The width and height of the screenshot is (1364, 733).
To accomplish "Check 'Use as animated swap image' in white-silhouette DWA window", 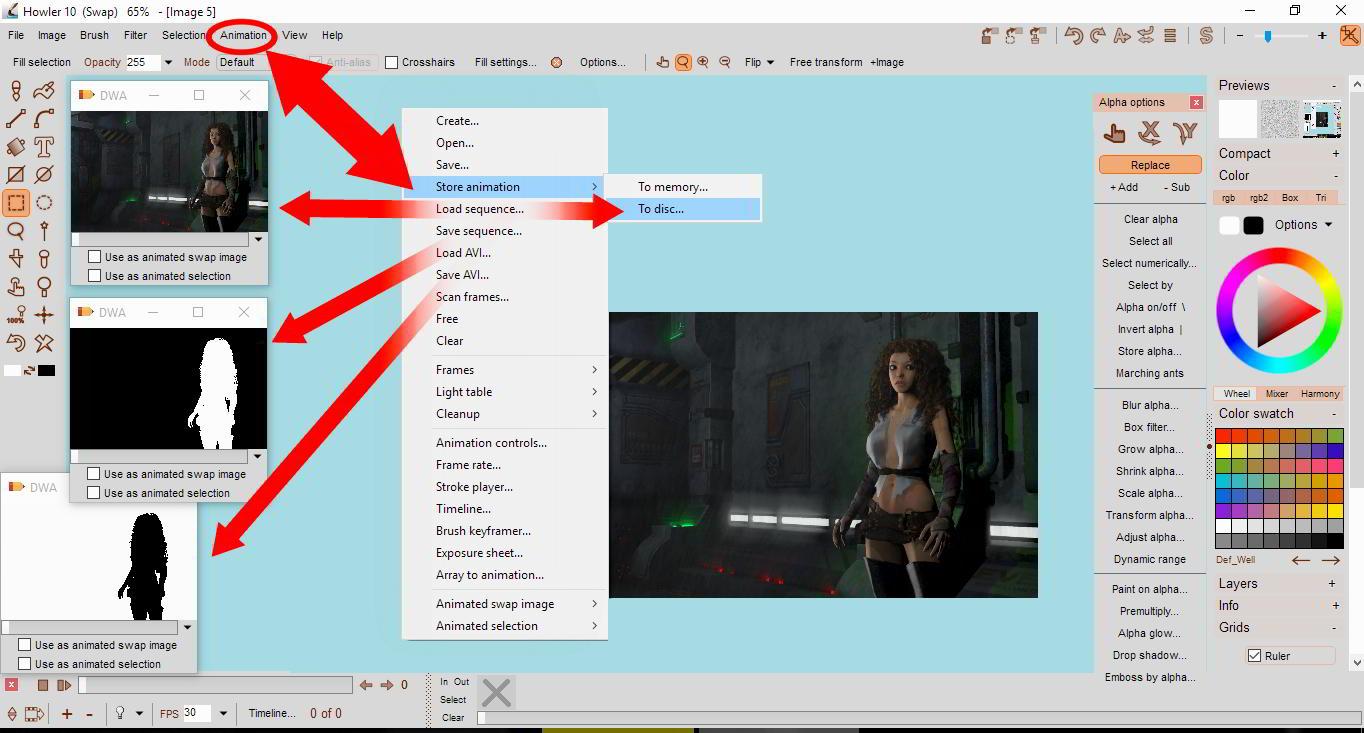I will pos(94,474).
